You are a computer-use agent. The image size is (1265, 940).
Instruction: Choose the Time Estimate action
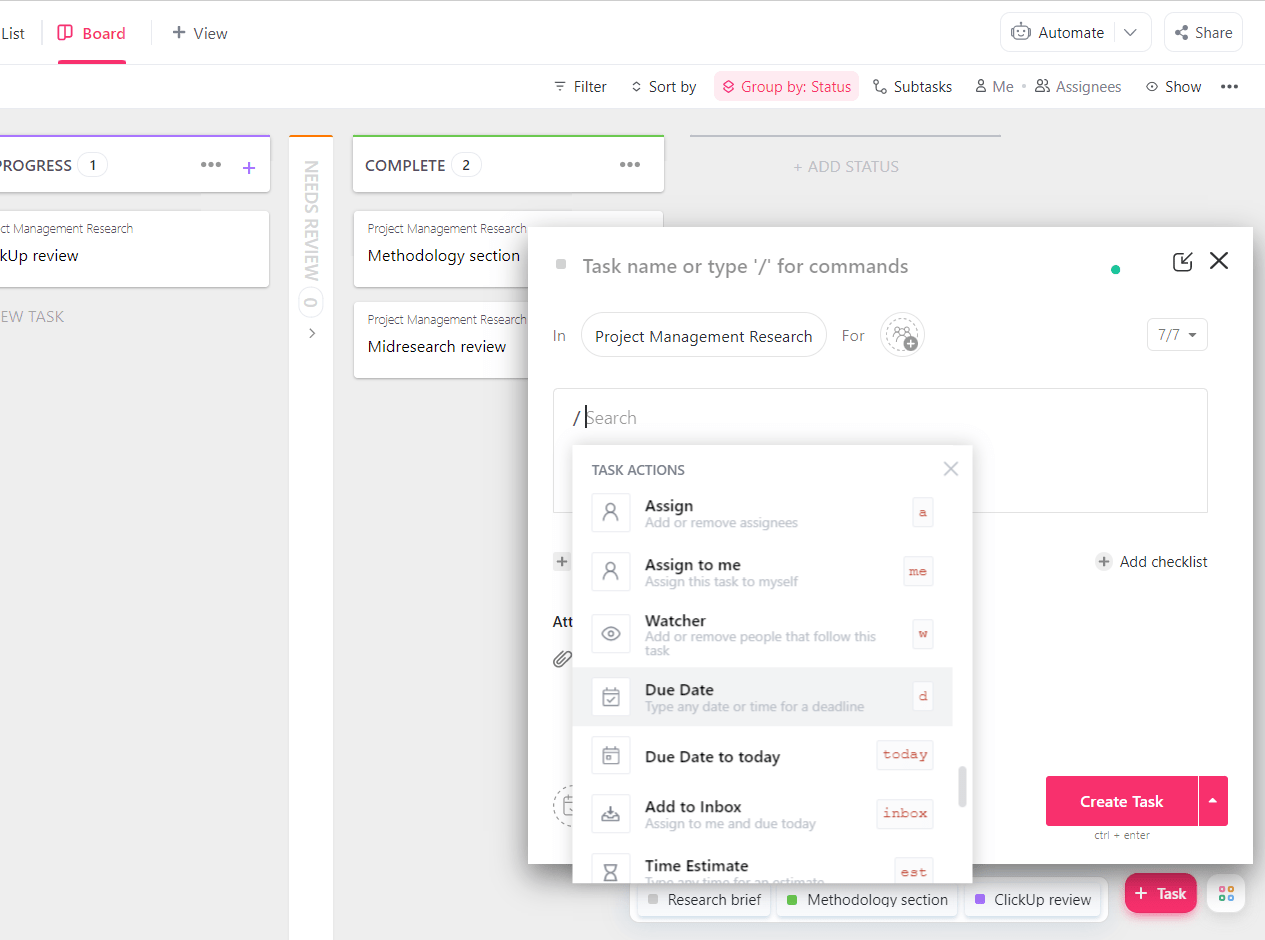pos(762,867)
